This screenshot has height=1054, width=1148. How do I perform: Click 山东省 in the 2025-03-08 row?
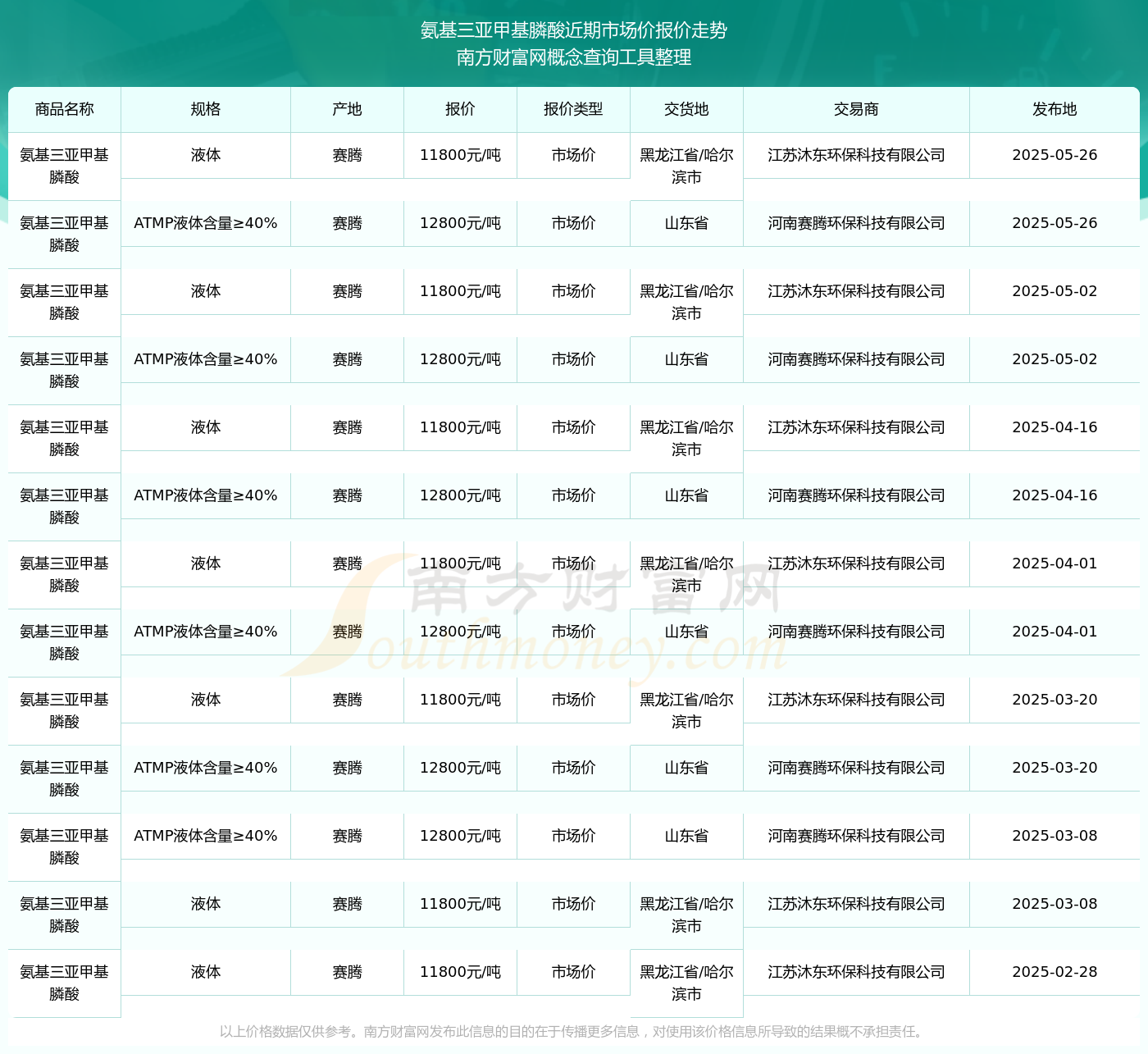(x=686, y=836)
